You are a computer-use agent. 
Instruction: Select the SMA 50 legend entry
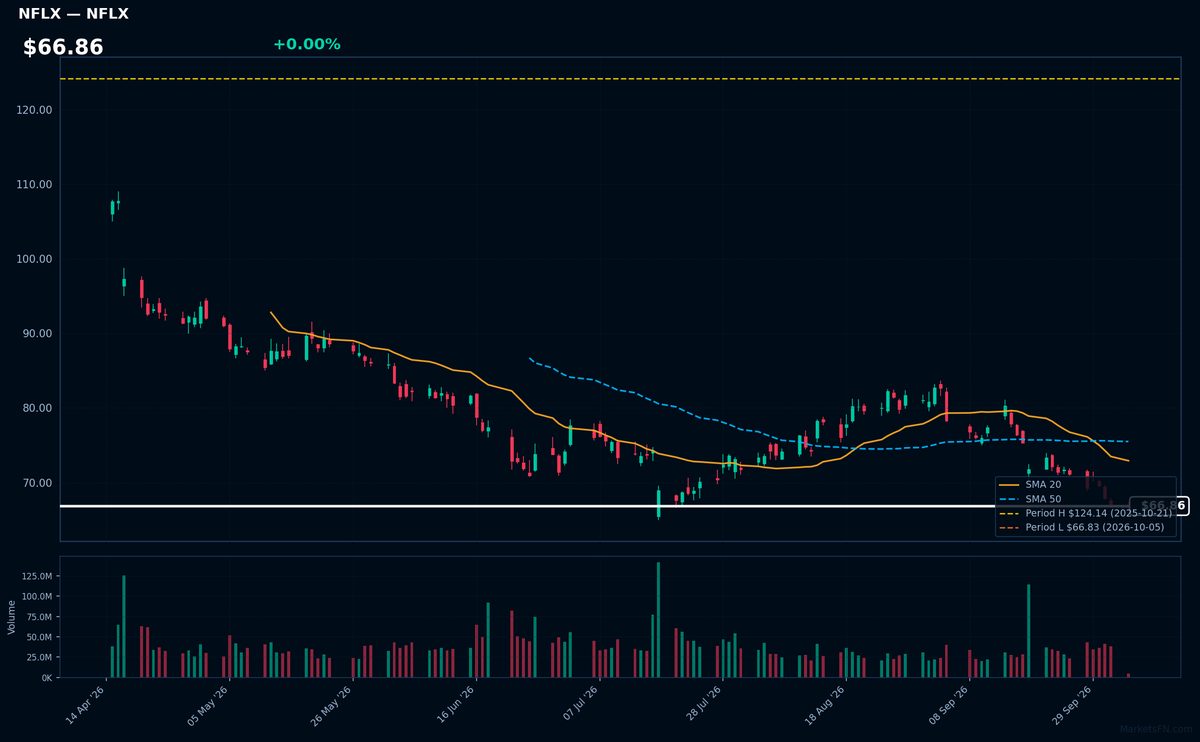click(1029, 498)
